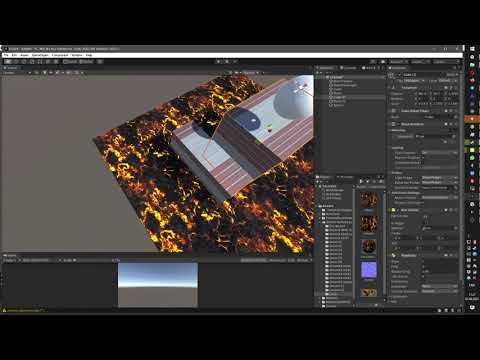Open the Assets menu
The width and height of the screenshot is (480, 360).
24,55
